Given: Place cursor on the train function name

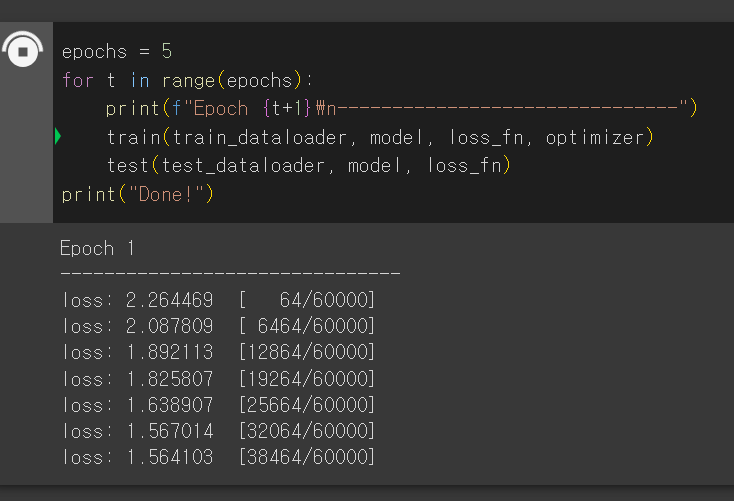Looking at the screenshot, I should 133,137.
